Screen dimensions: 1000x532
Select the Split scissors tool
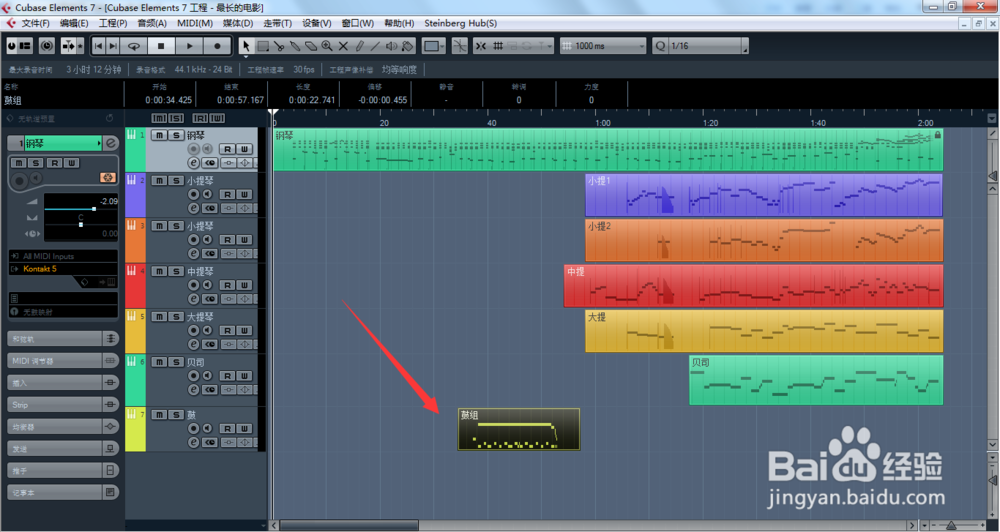coord(279,46)
